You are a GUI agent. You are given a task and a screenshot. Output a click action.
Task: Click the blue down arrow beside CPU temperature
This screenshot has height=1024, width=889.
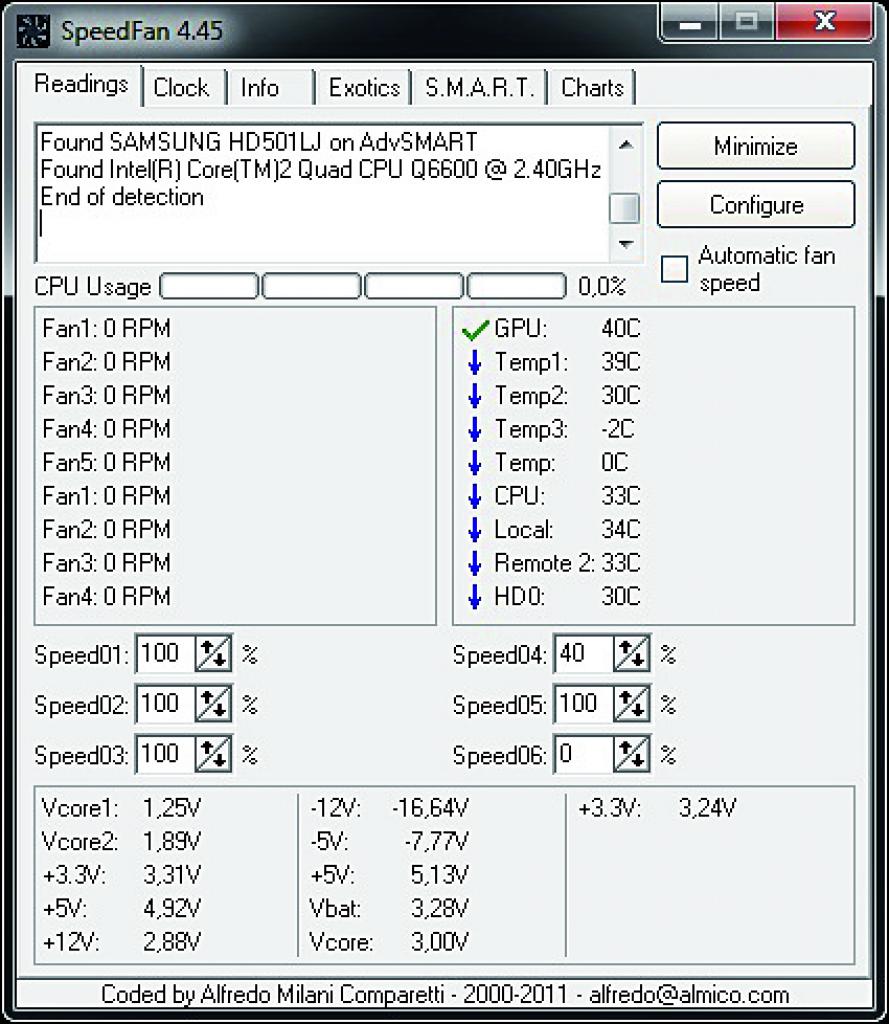point(475,496)
